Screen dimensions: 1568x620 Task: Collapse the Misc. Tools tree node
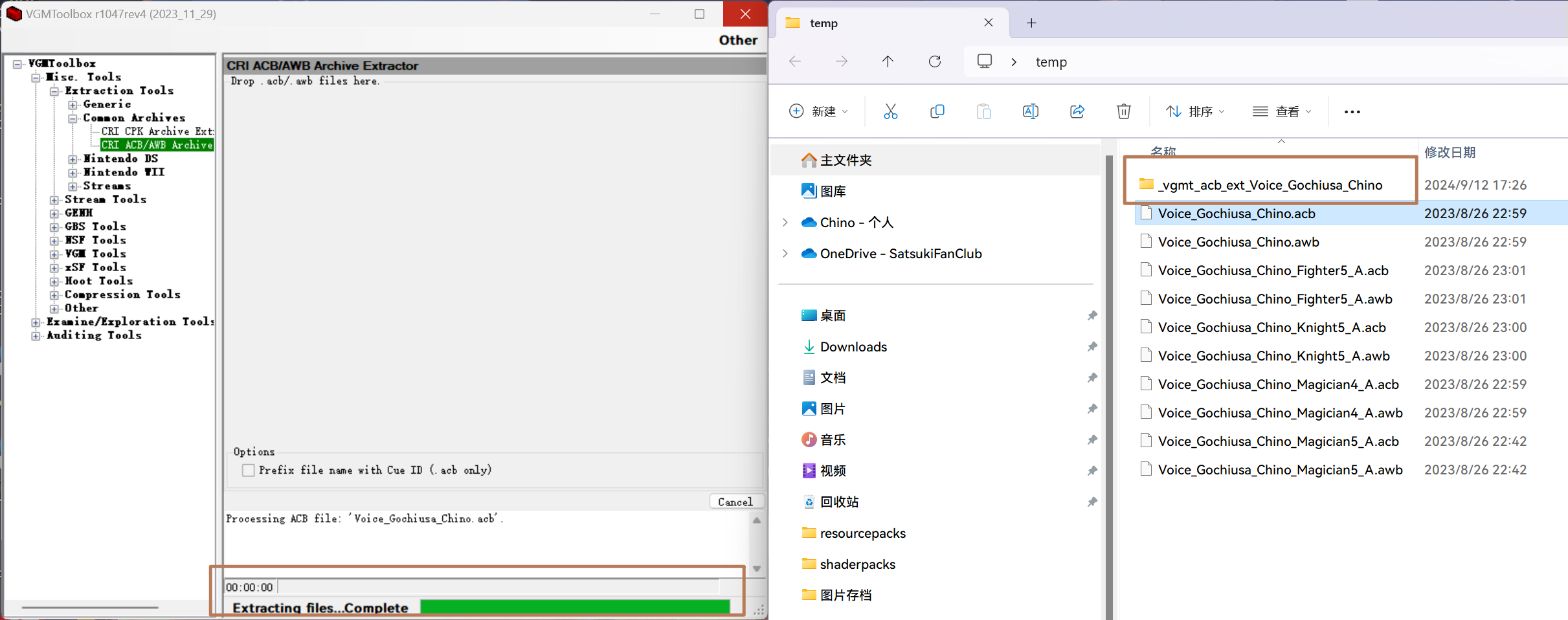coord(36,77)
